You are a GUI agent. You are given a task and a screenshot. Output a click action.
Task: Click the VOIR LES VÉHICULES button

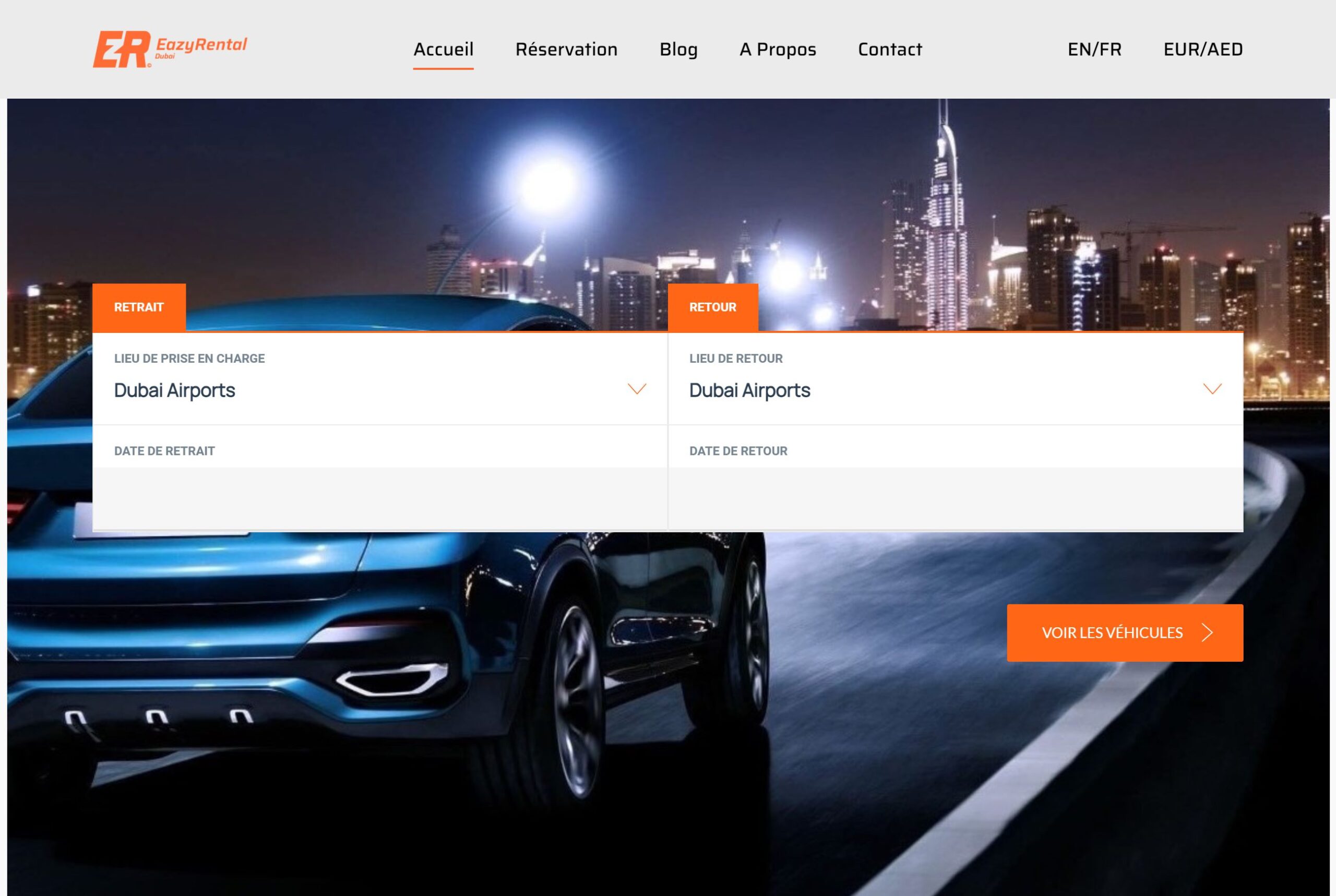point(1124,632)
